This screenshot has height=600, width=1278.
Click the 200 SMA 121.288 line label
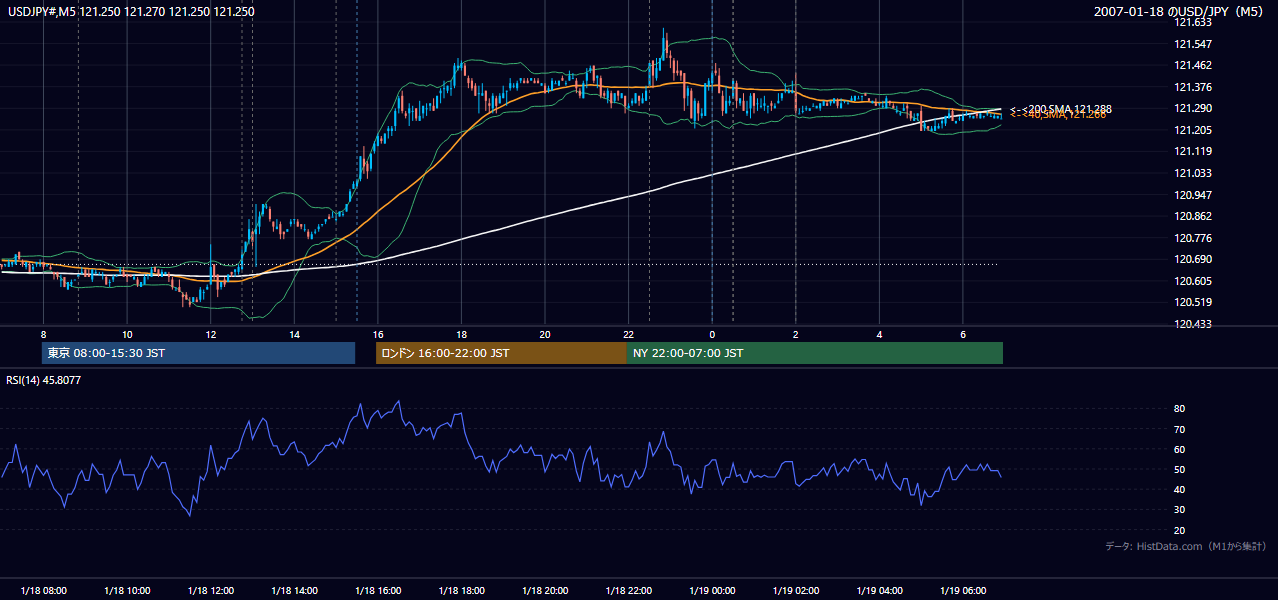1061,108
